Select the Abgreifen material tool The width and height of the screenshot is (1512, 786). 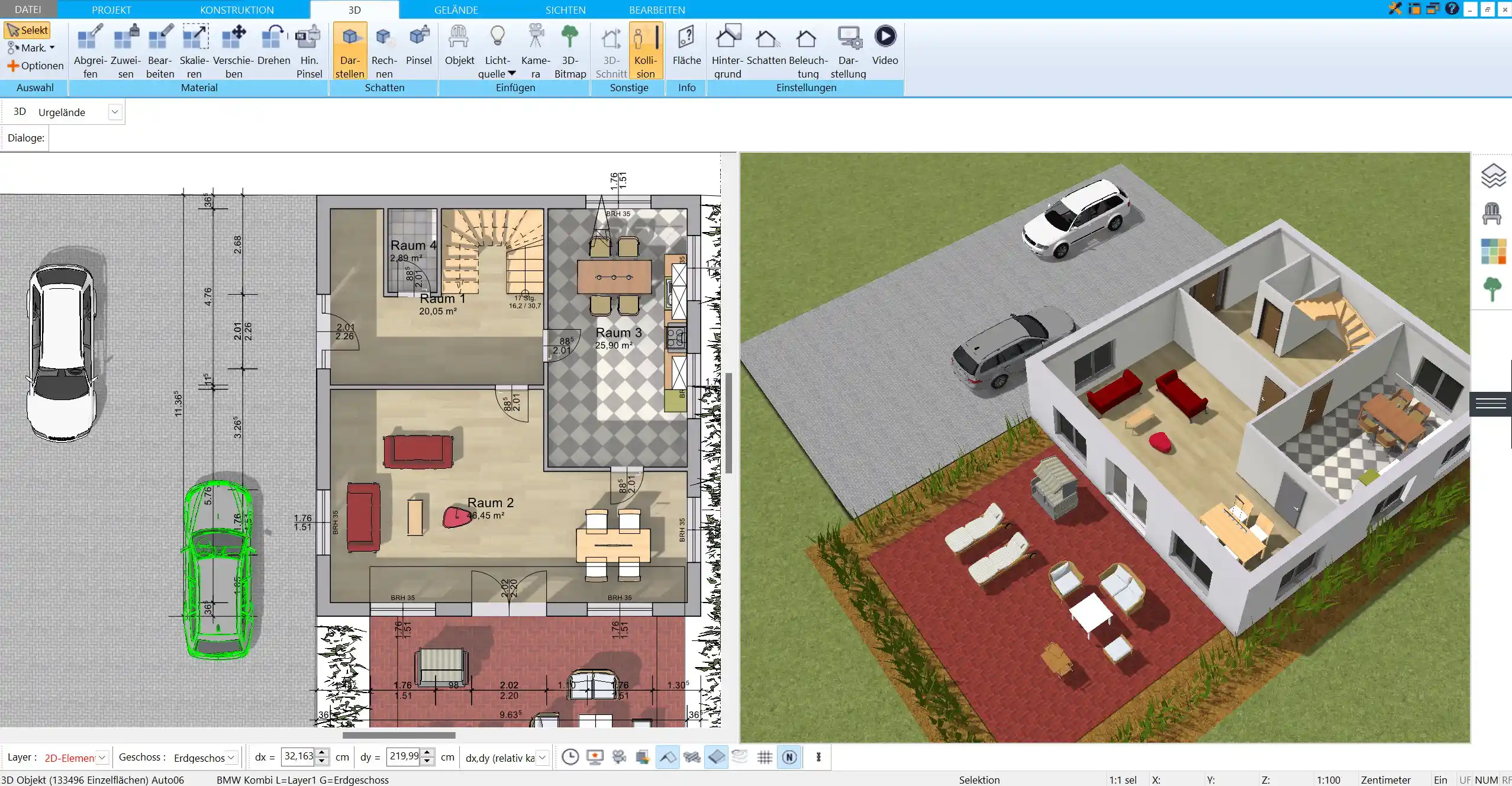pos(90,51)
